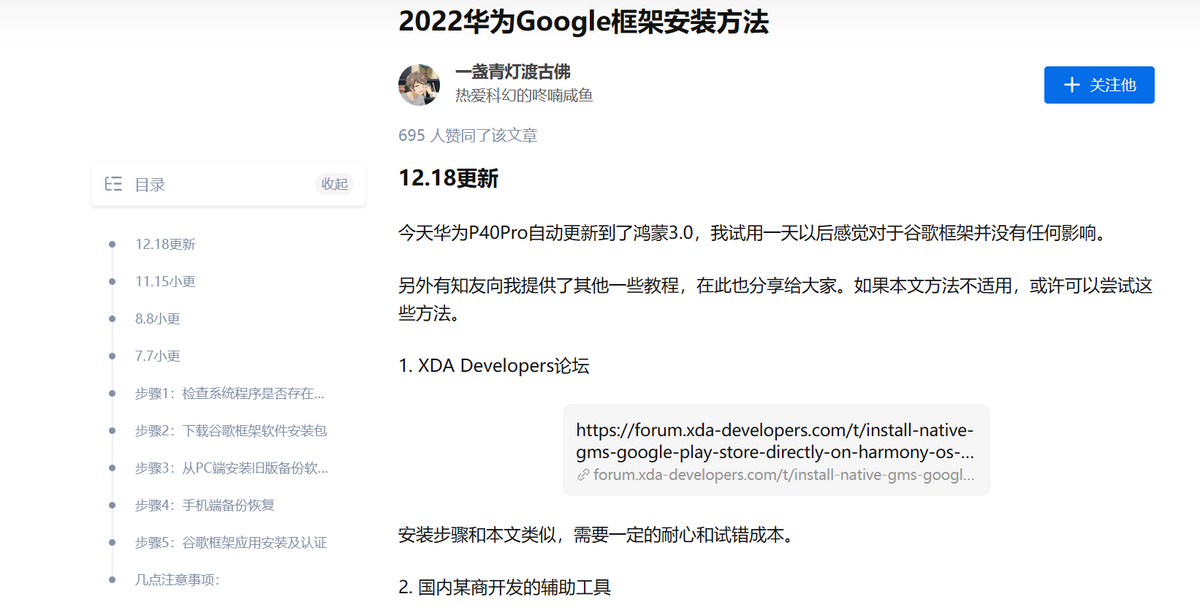Image resolution: width=1200 pixels, height=615 pixels.
Task: Go to 步骤3：从PC端安装旧版备份软 section
Action: (231, 467)
